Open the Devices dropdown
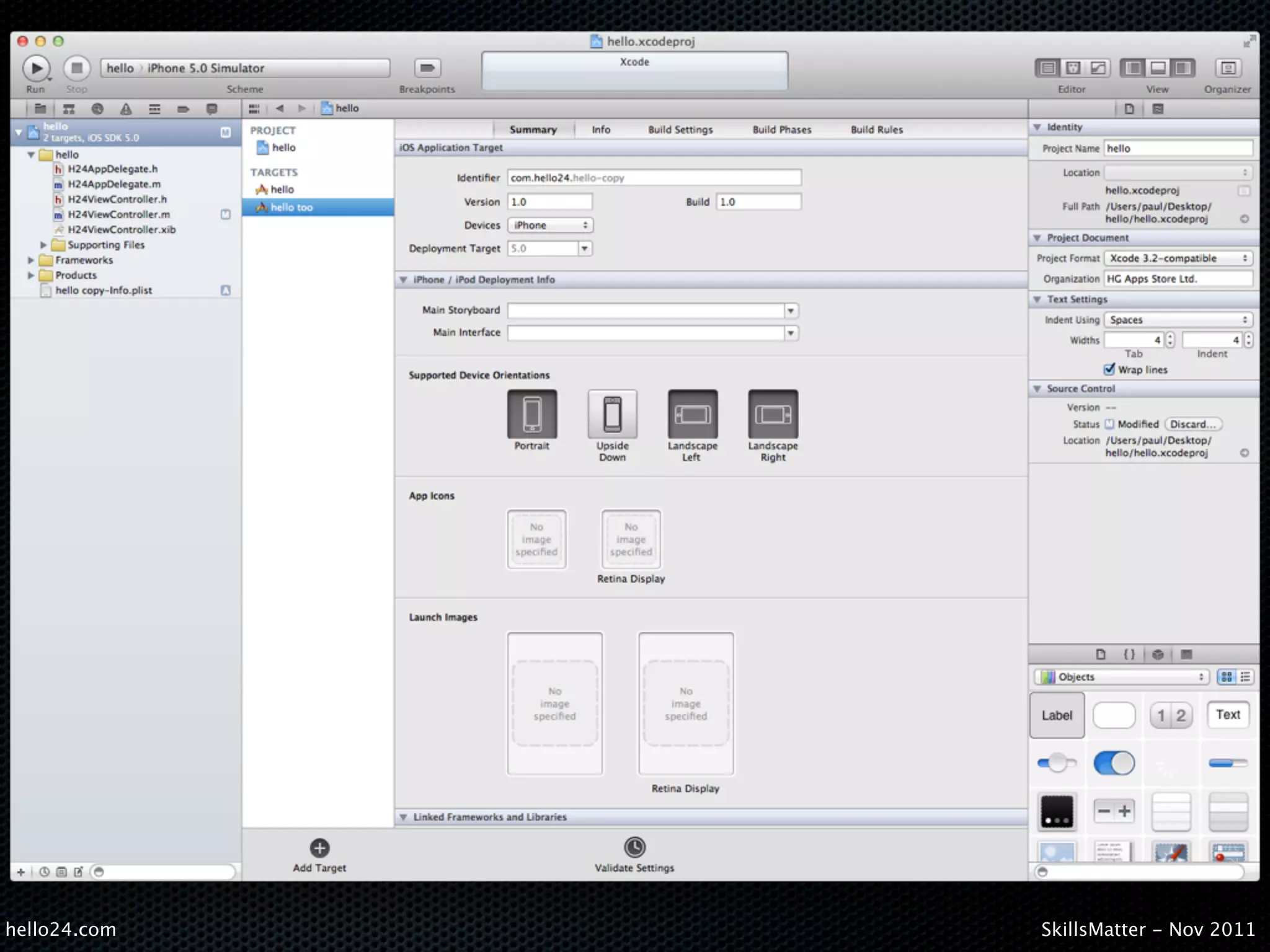The image size is (1270, 952). pyautogui.click(x=550, y=225)
